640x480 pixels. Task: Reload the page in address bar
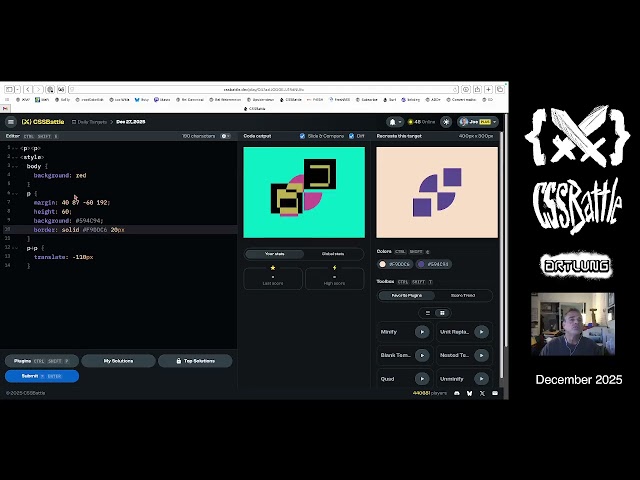click(455, 89)
